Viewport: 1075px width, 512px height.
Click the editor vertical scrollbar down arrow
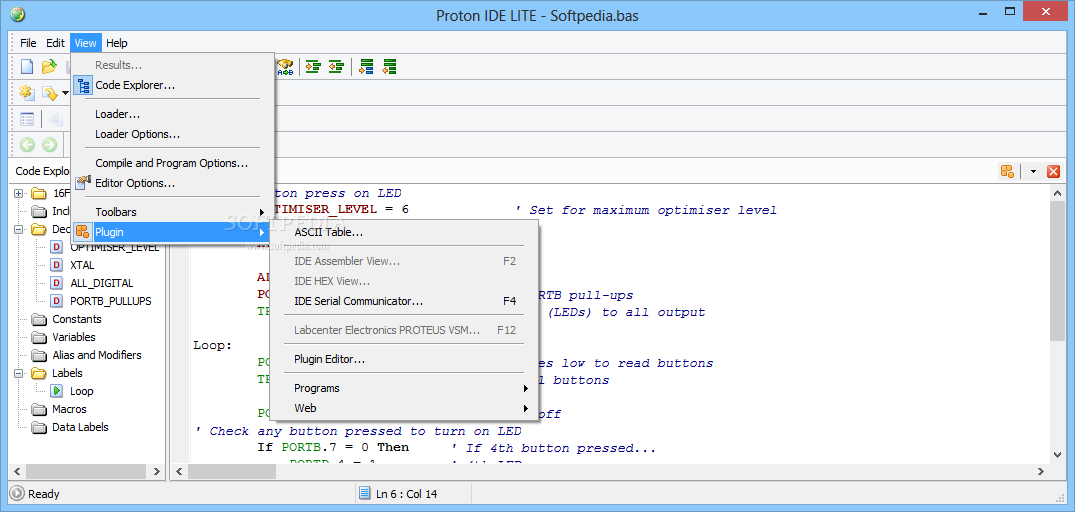[1056, 454]
